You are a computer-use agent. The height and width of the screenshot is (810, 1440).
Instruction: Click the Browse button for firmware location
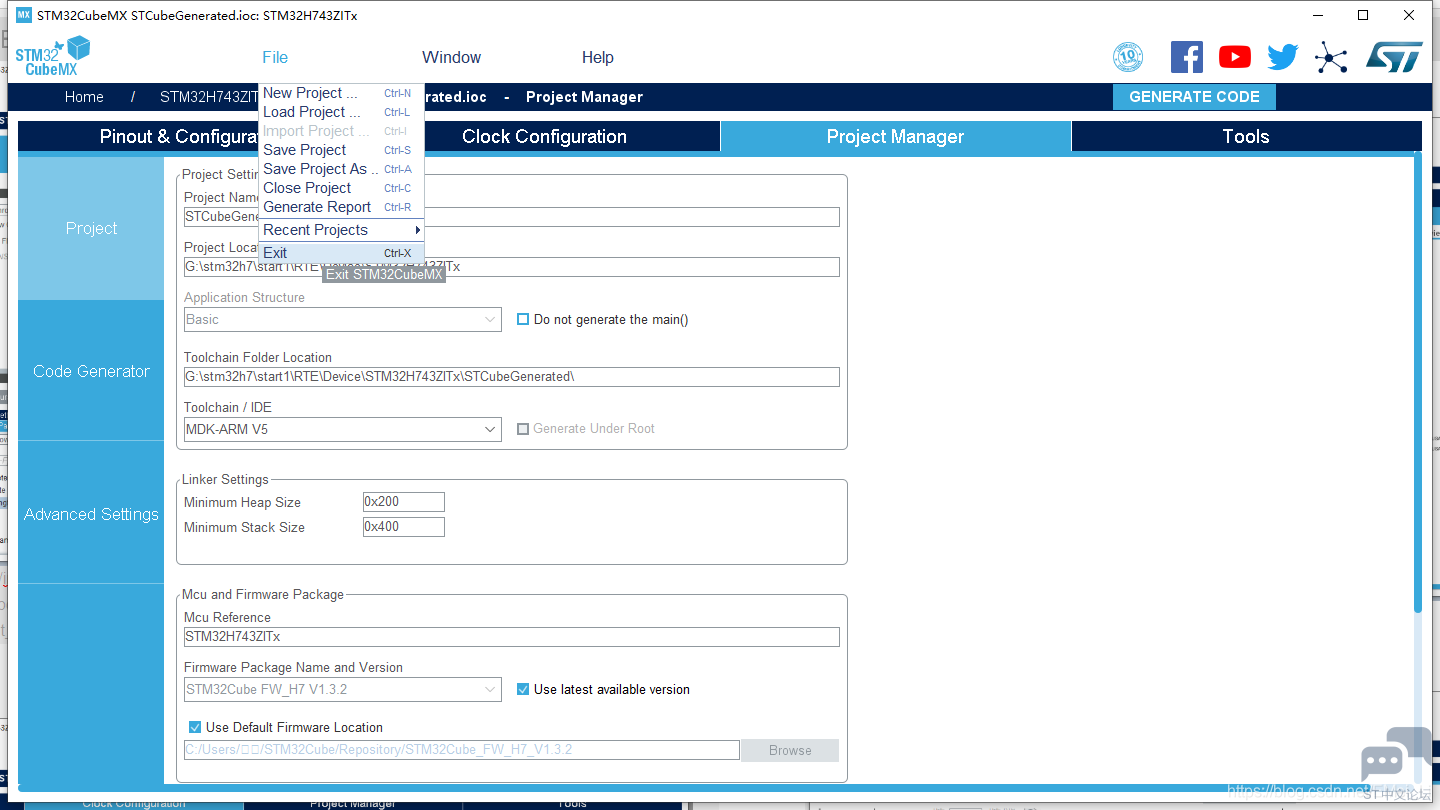(790, 750)
